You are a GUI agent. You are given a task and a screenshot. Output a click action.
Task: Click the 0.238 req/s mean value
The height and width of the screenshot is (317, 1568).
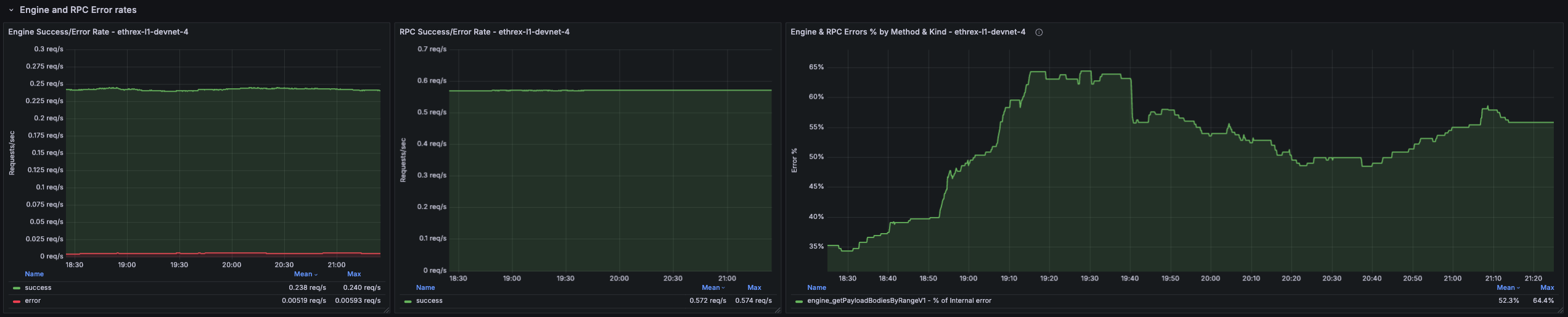(307, 288)
